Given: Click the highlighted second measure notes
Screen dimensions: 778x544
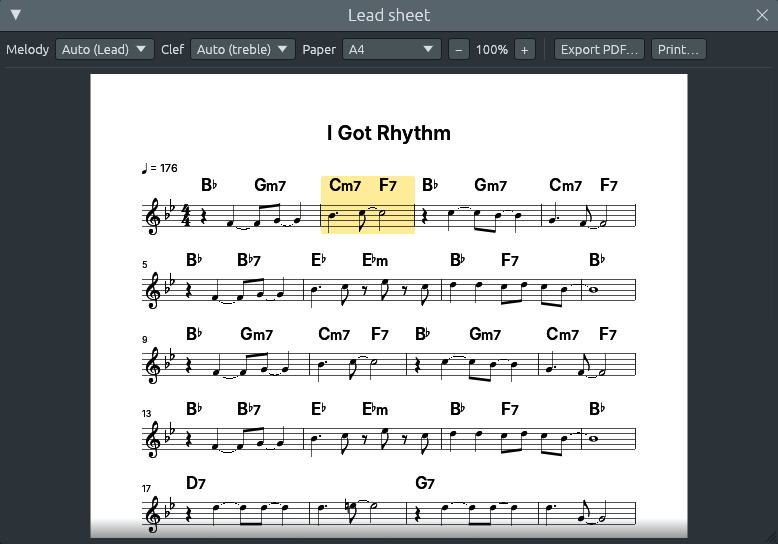Looking at the screenshot, I should (368, 216).
